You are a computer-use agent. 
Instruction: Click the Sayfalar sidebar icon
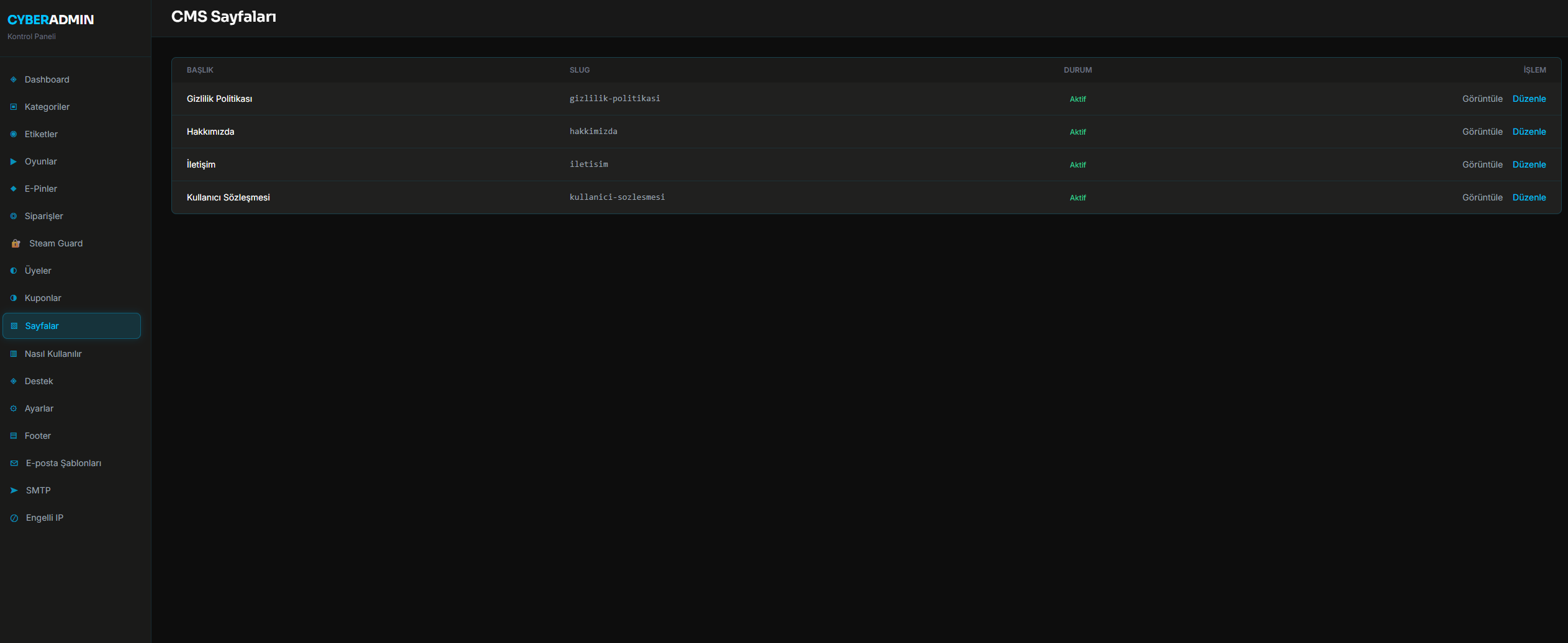[14, 326]
